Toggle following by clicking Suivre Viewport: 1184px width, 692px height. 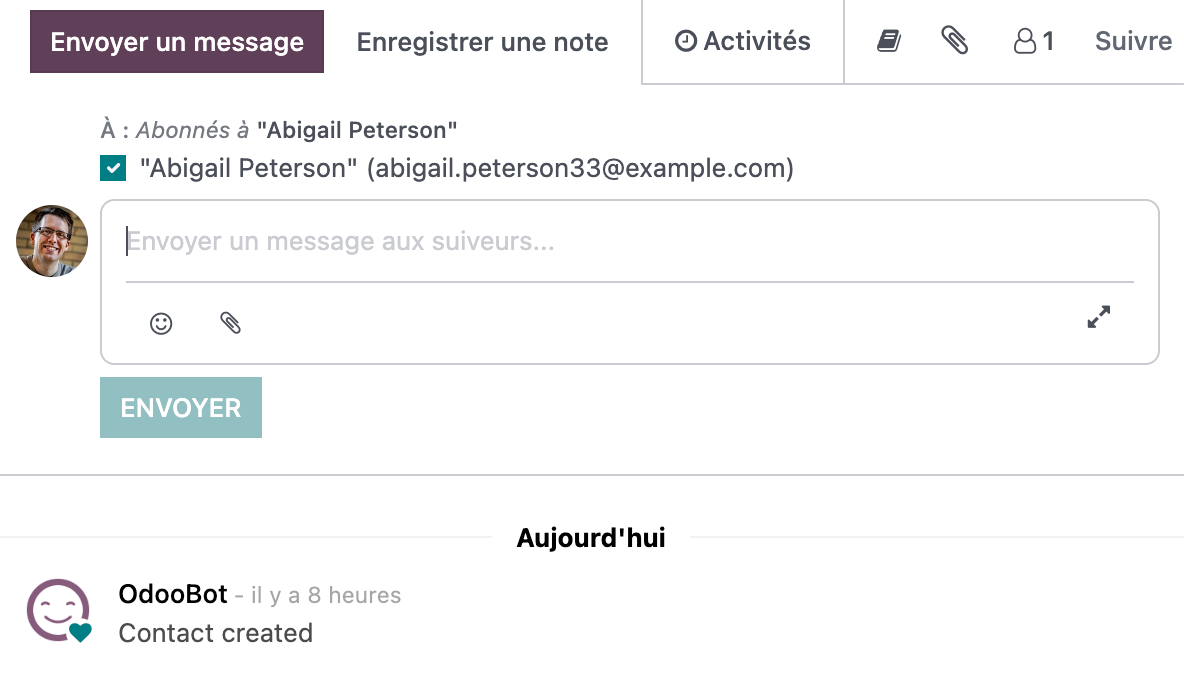[1133, 41]
